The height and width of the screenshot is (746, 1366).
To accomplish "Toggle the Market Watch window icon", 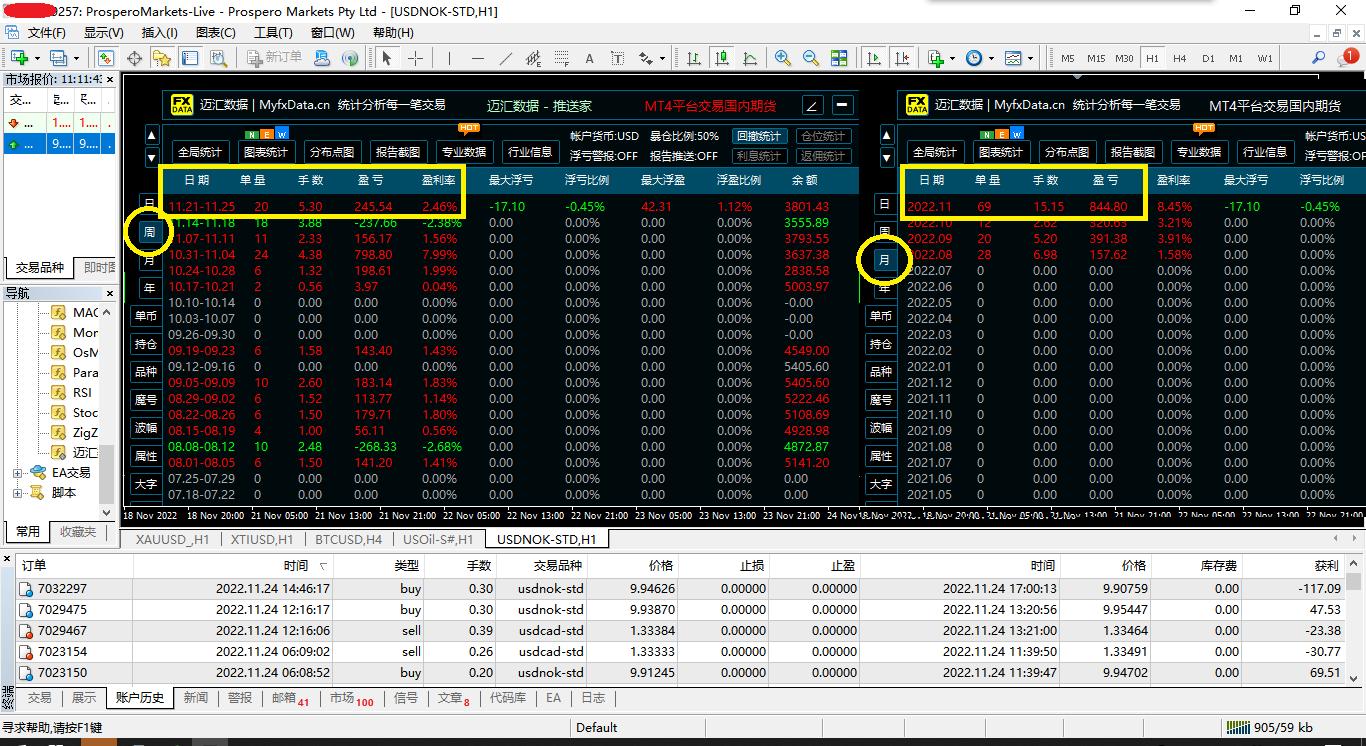I will click(105, 58).
